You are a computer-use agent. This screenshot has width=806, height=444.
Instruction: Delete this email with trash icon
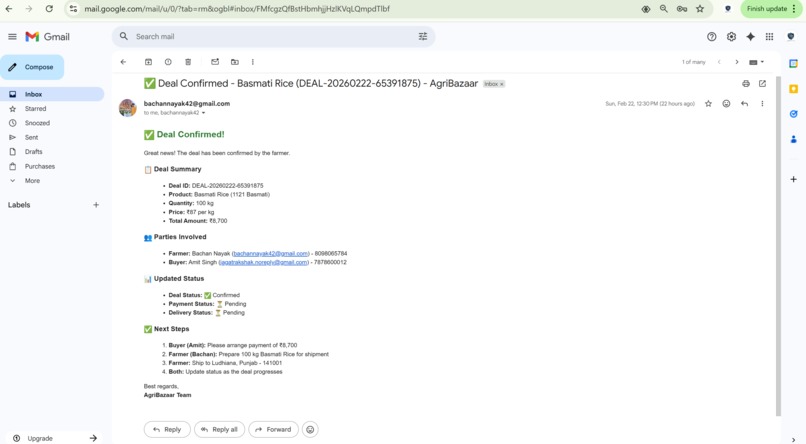[188, 62]
